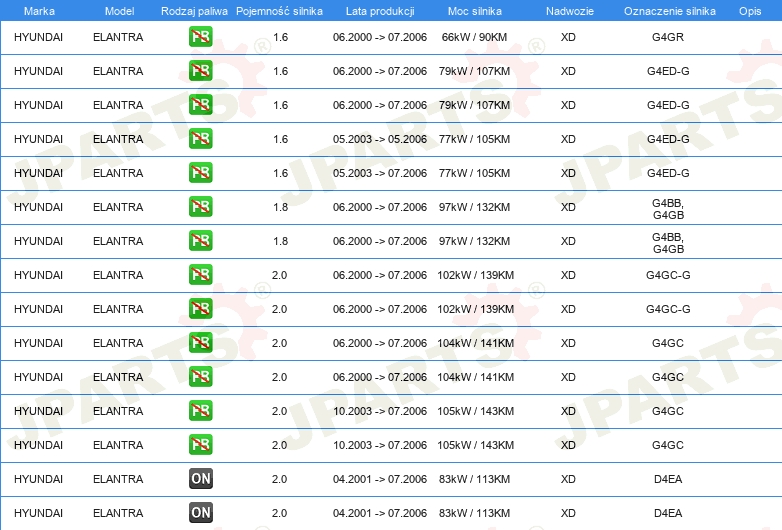Click the Pojemność silnika column header
Image resolution: width=782 pixels, height=530 pixels.
tap(279, 11)
